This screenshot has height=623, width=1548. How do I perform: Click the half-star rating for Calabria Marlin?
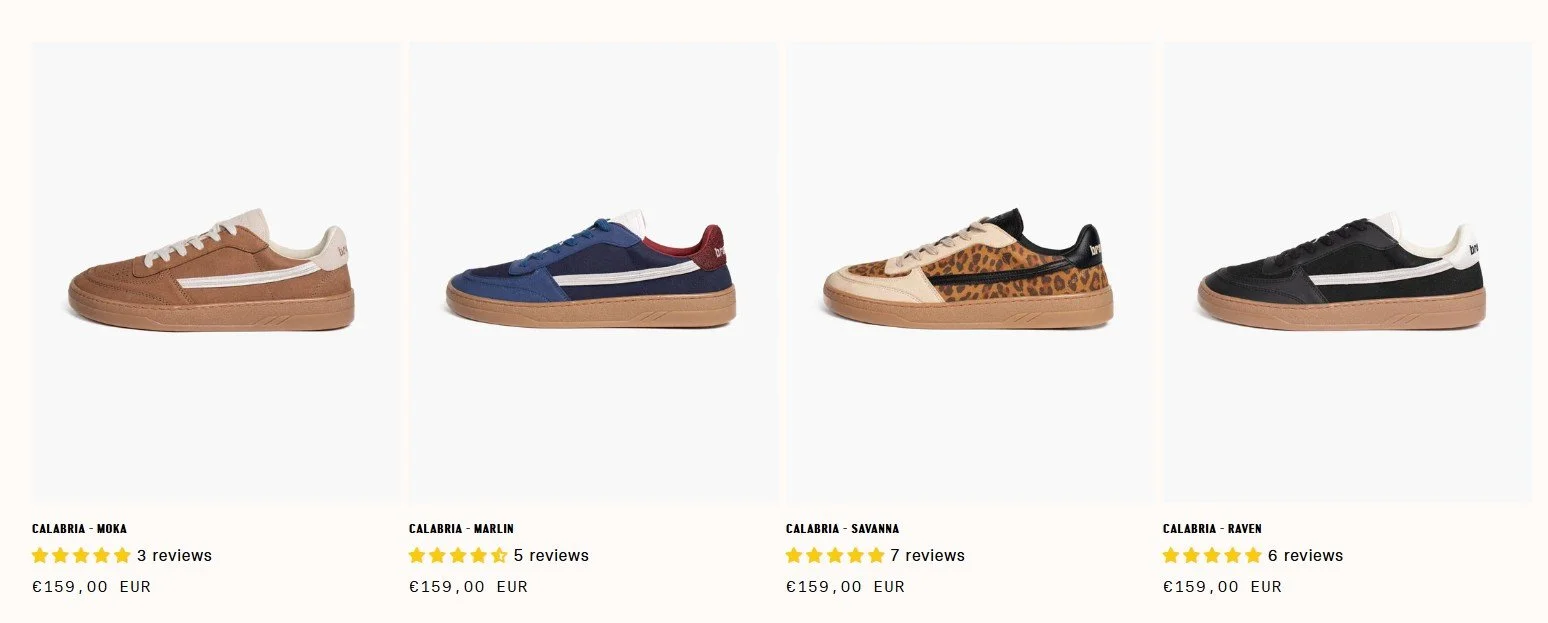pos(458,555)
